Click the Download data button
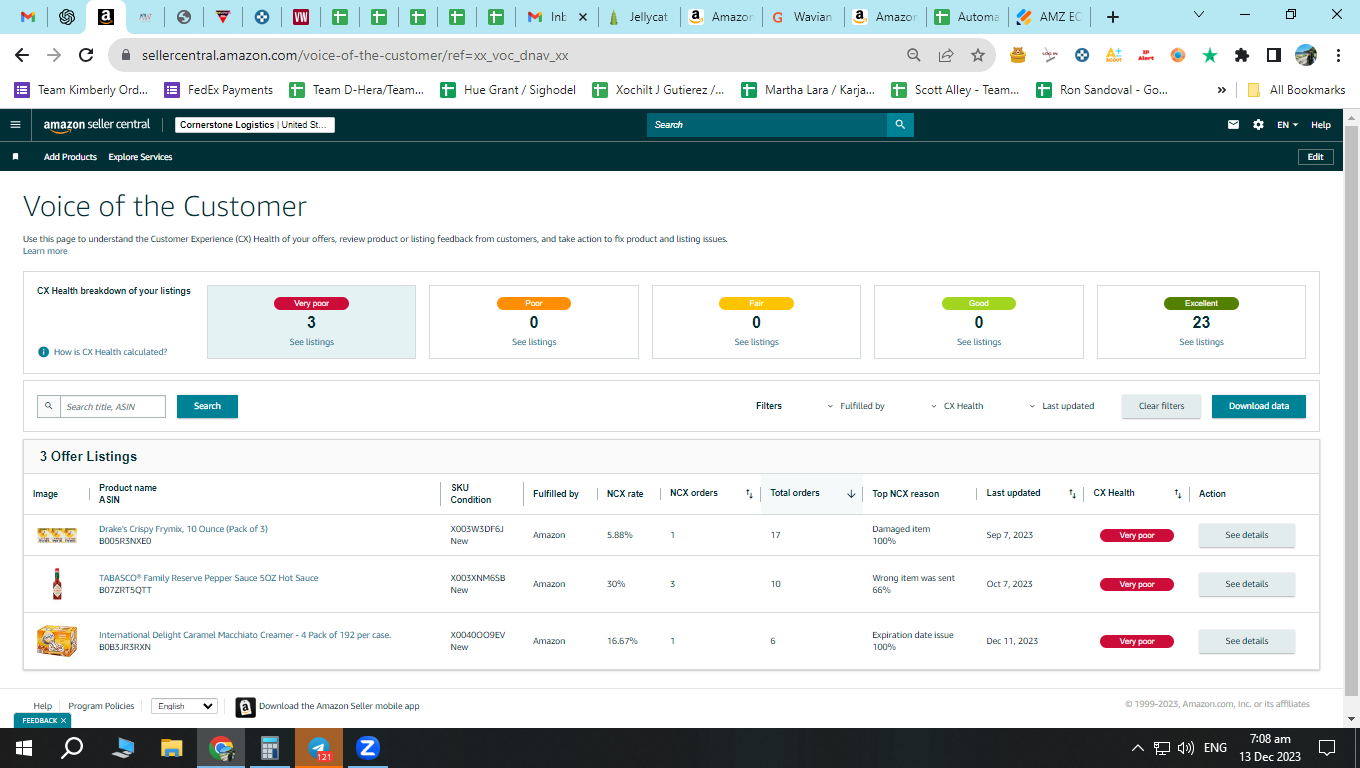 (x=1258, y=406)
